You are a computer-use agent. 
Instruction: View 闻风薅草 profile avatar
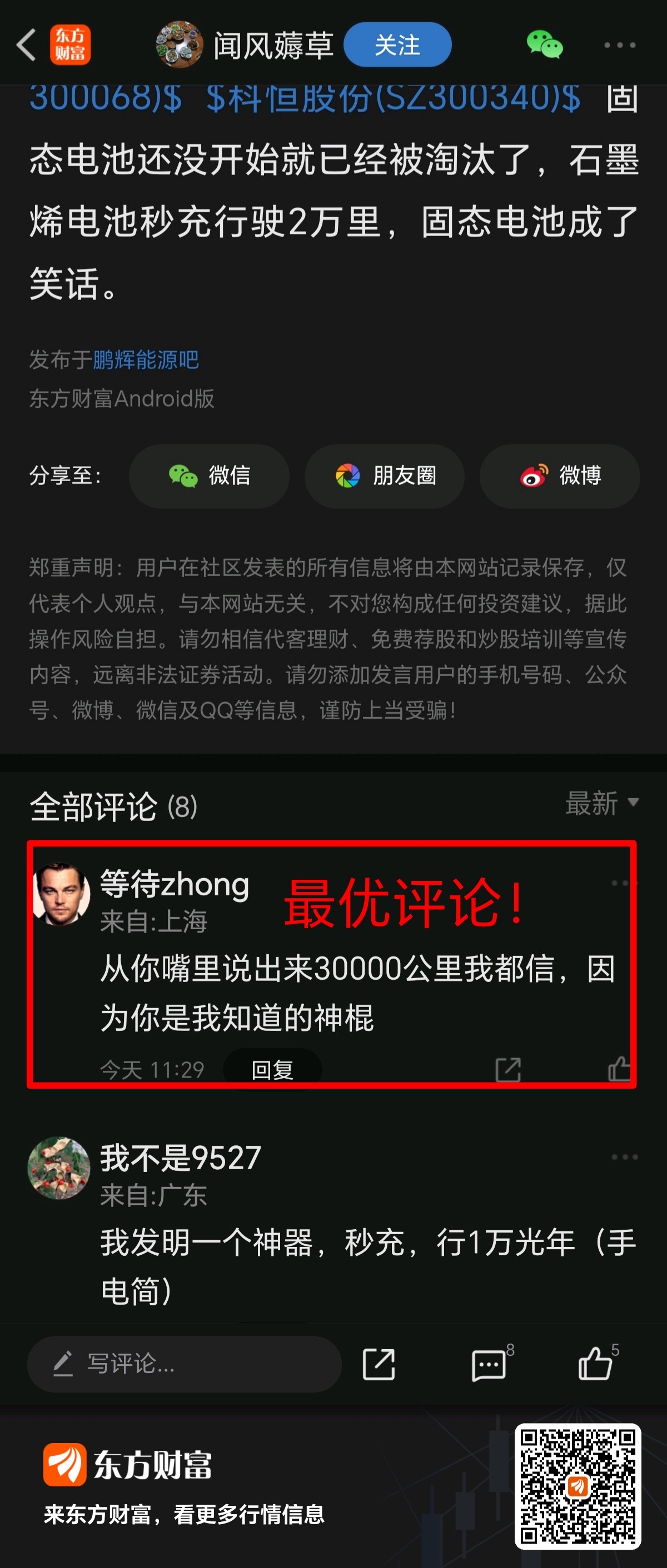click(179, 44)
